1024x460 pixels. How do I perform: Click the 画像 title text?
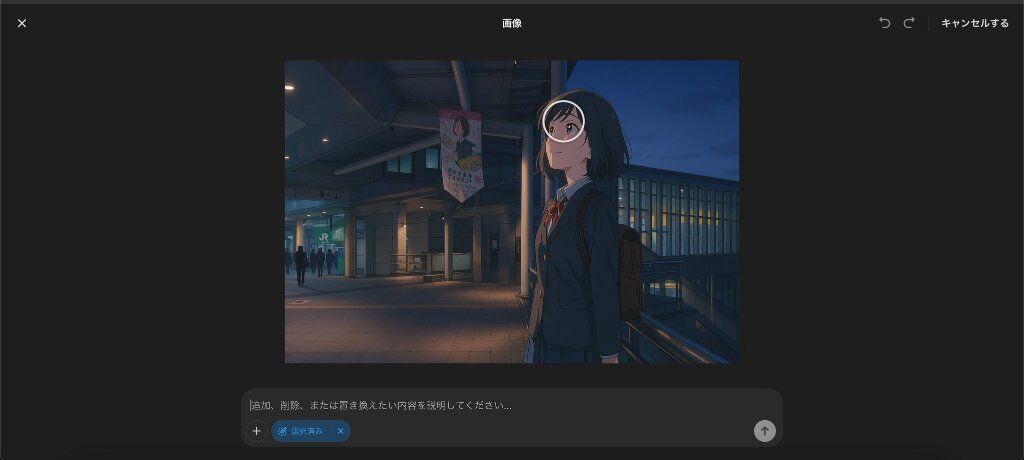click(512, 24)
